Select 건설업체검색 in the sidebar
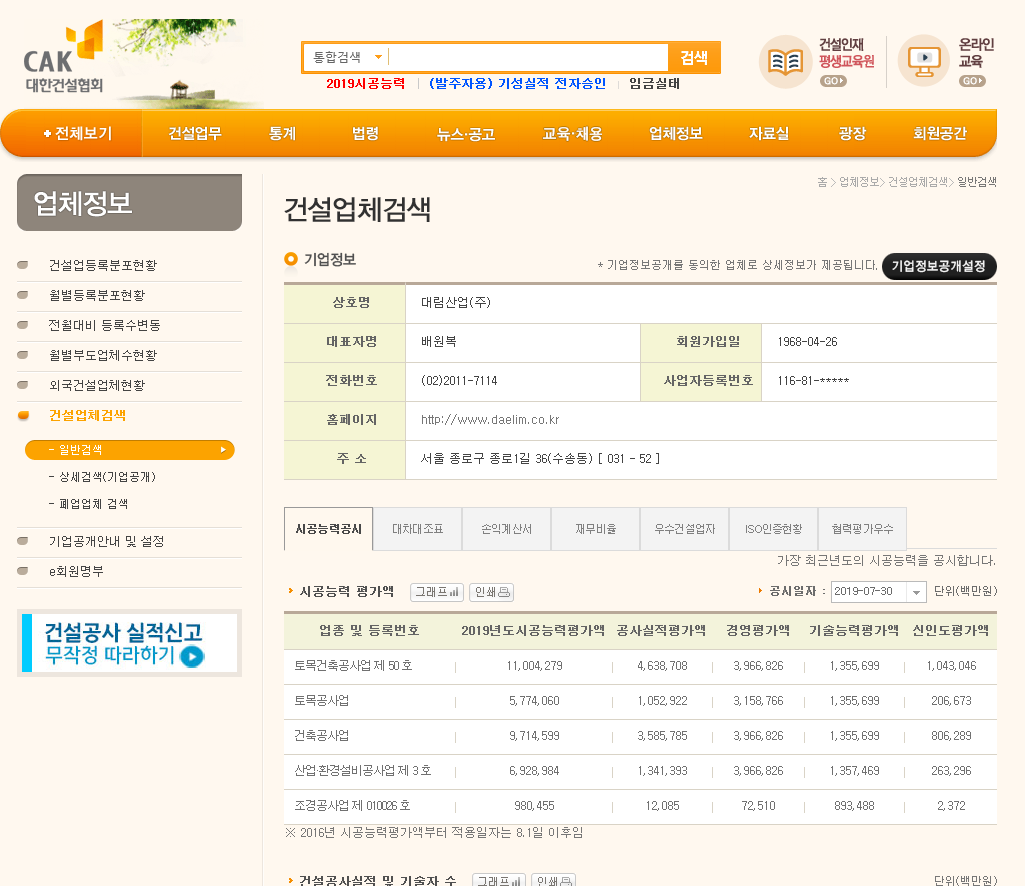 coord(88,415)
